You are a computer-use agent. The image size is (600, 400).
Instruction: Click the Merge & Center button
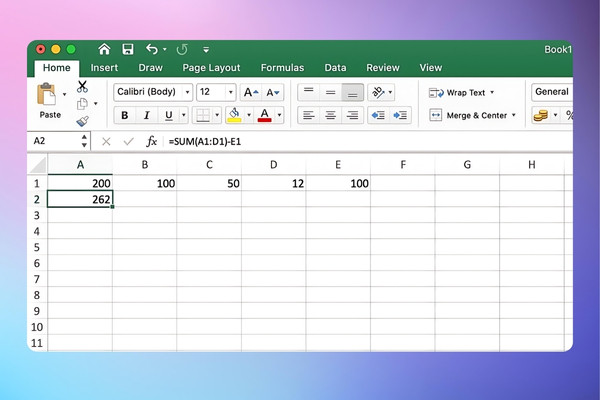(x=468, y=115)
